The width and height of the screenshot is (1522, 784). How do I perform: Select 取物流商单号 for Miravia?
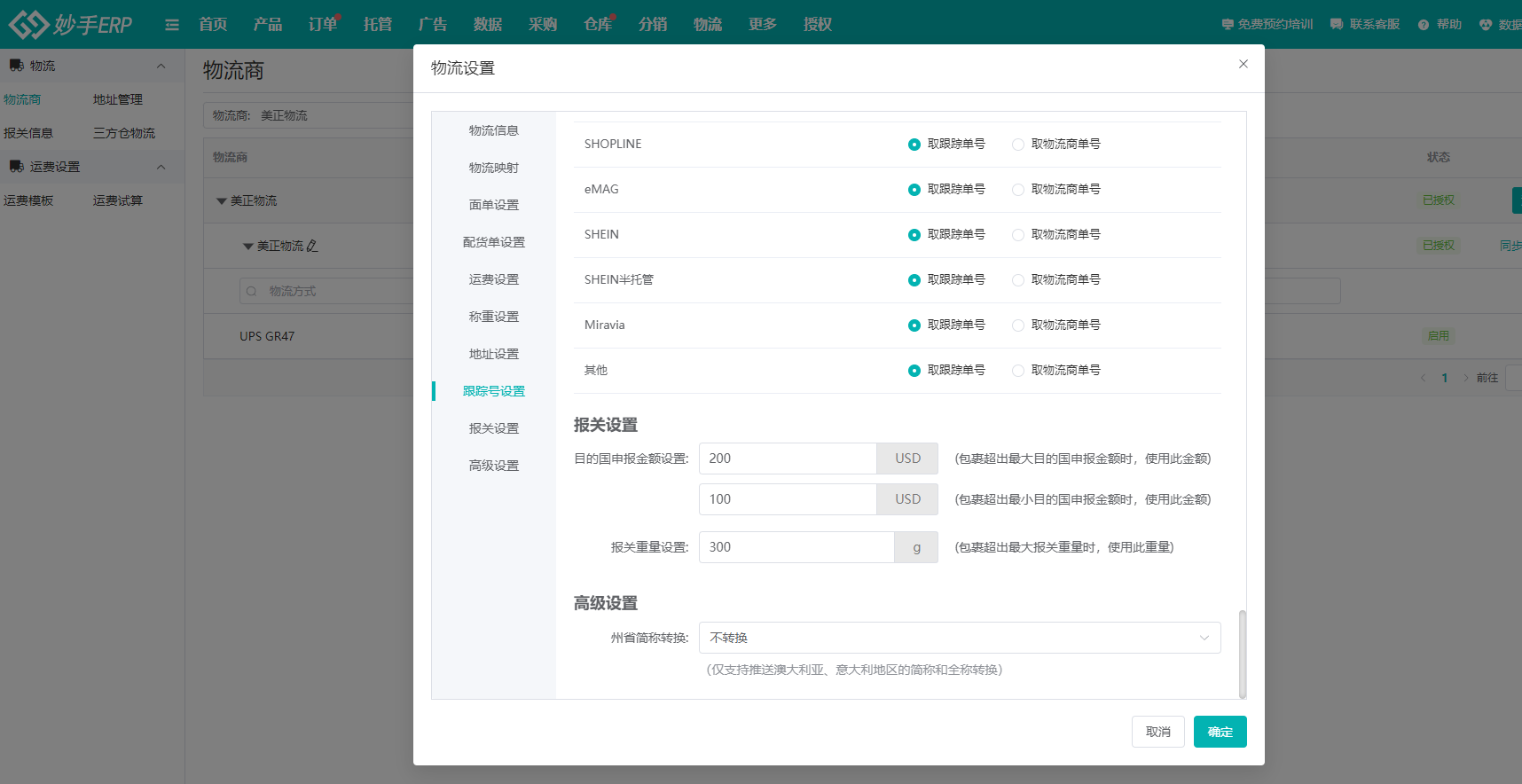click(1018, 325)
